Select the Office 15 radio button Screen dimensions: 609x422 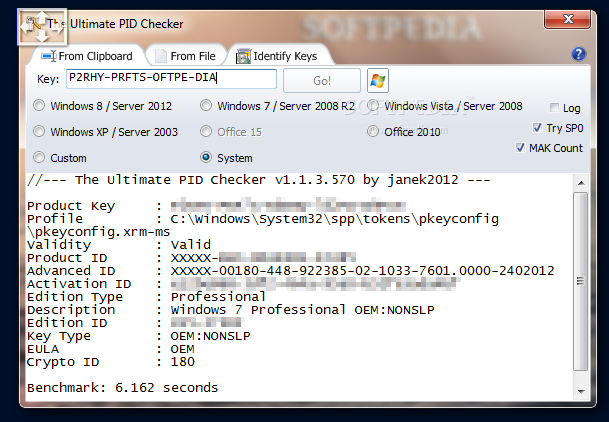[206, 132]
